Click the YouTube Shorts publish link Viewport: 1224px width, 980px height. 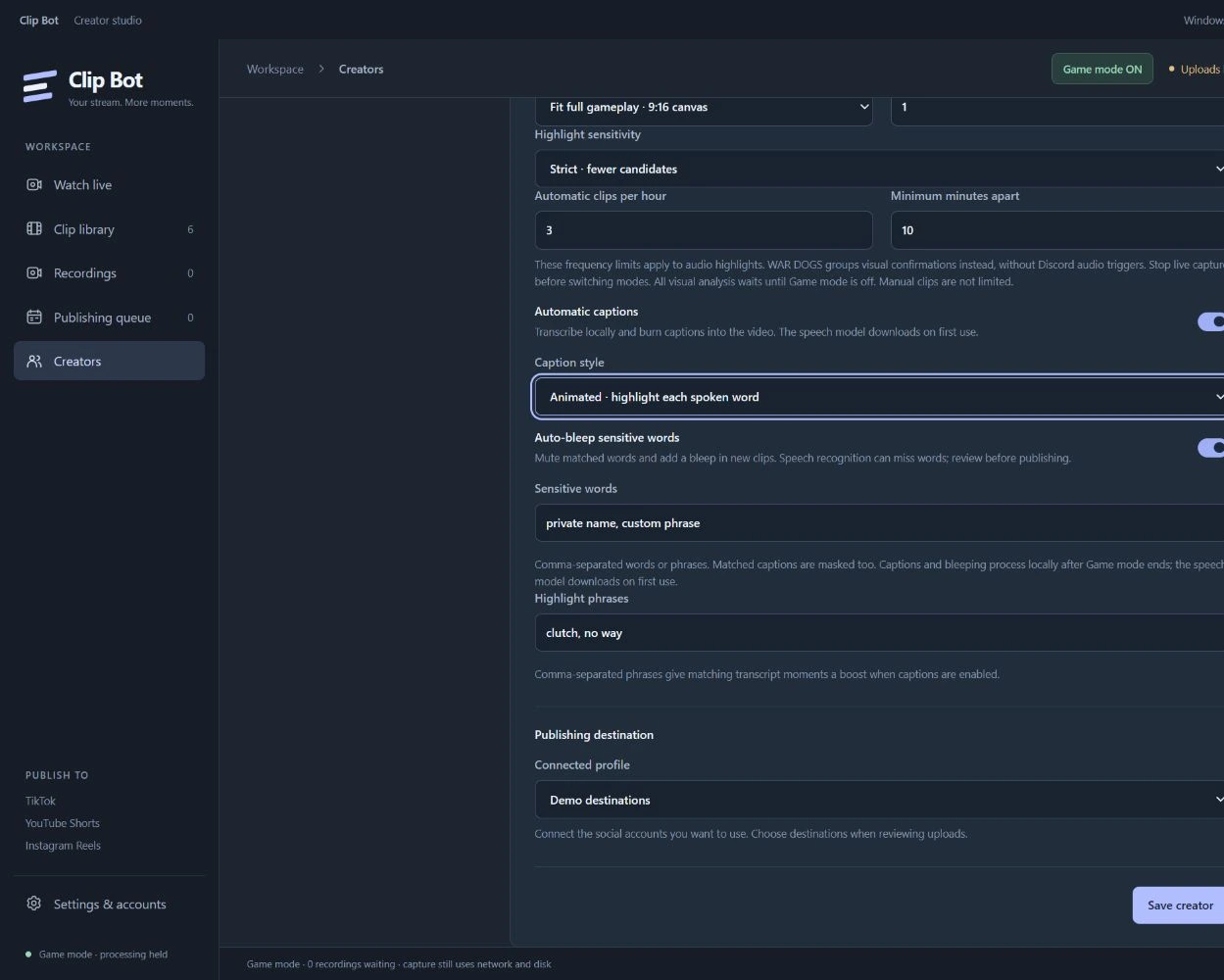pos(63,823)
